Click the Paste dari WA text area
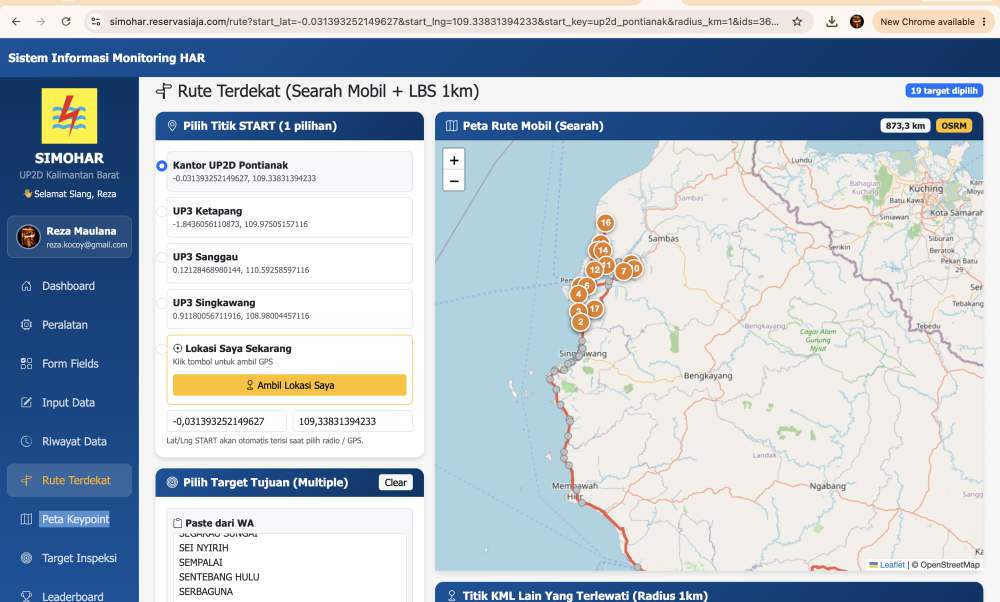Screen dimensions: 1000x602 pos(290,568)
